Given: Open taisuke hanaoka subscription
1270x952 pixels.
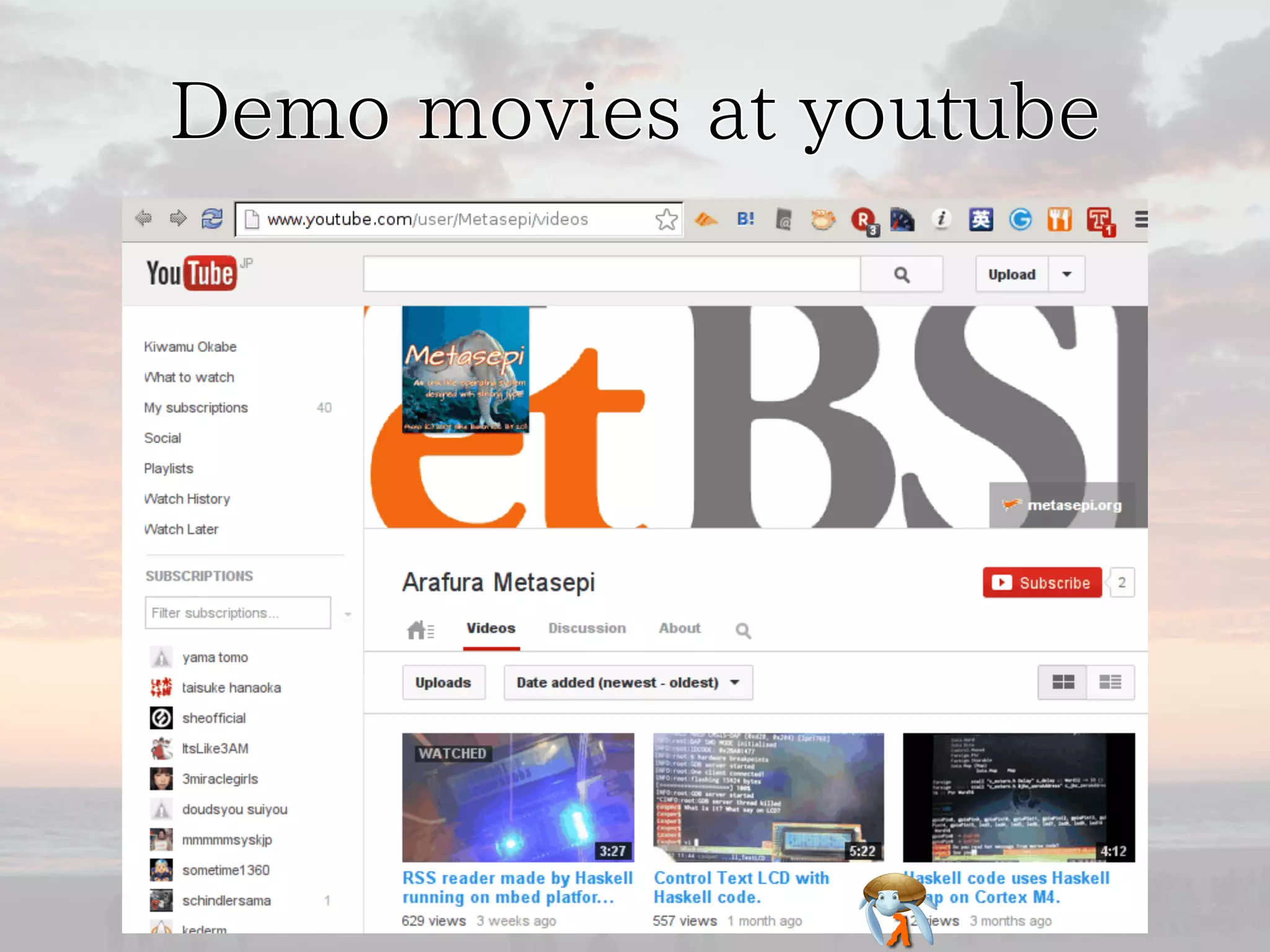Looking at the screenshot, I should 231,687.
